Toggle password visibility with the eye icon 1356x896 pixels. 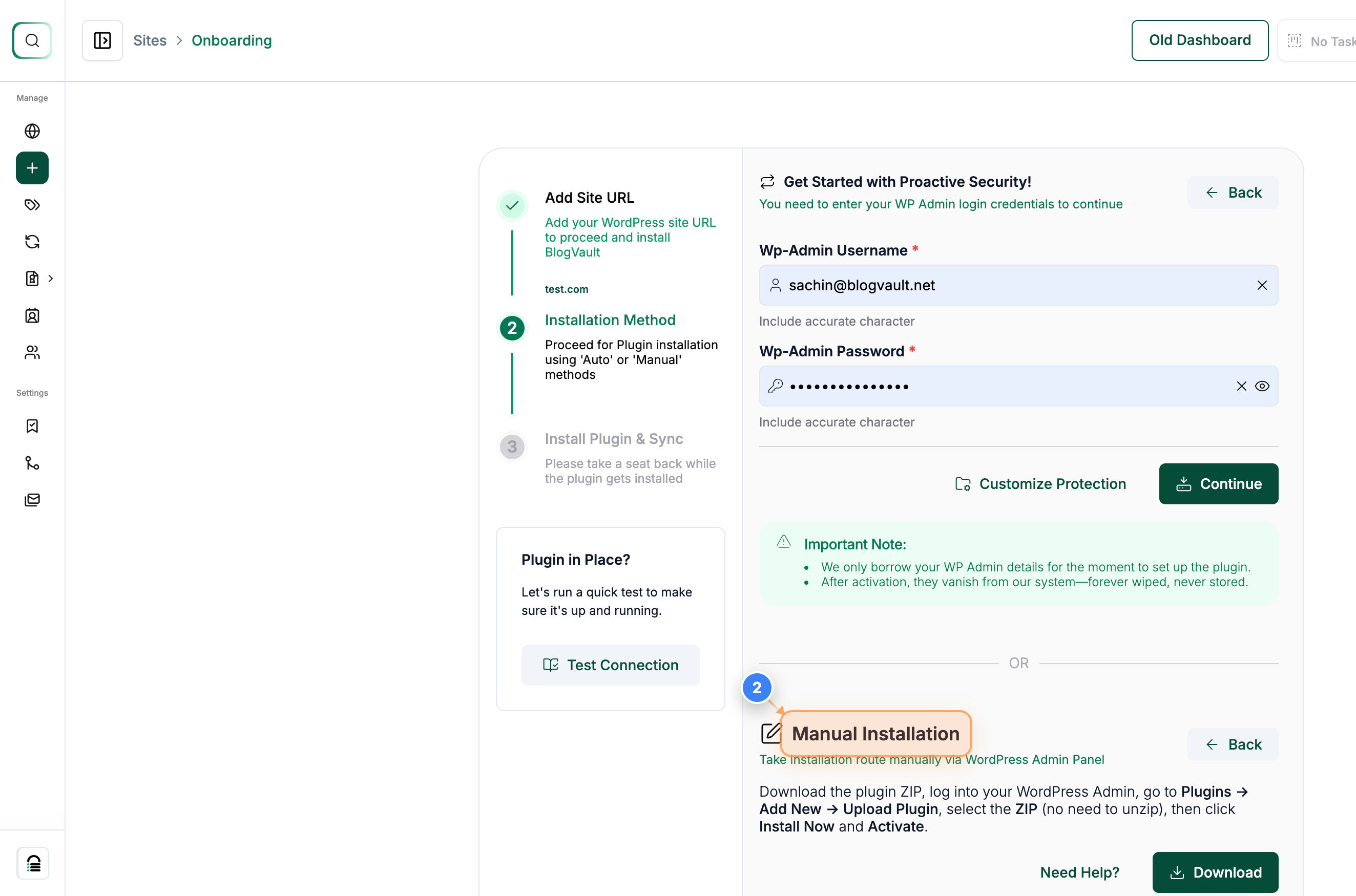(x=1263, y=386)
